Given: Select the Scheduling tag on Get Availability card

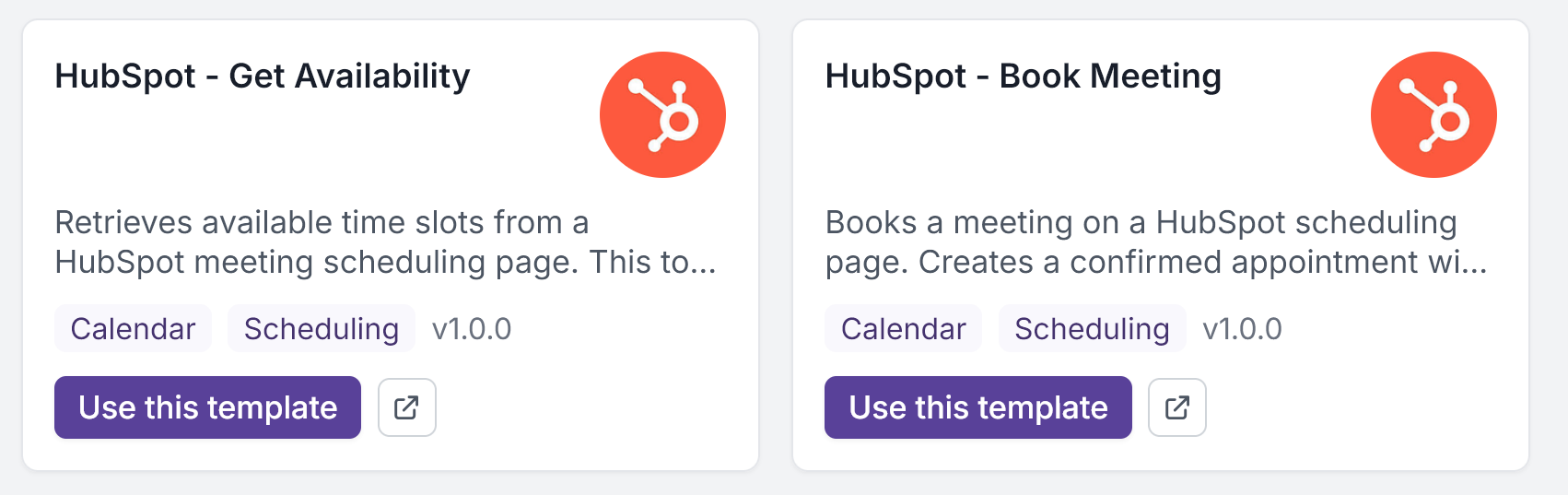Looking at the screenshot, I should pos(322,329).
